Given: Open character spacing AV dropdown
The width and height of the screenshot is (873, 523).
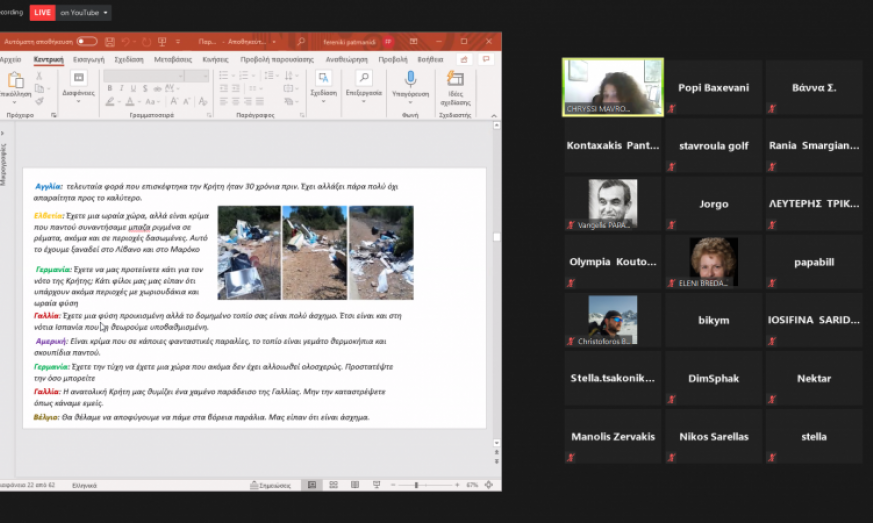Looking at the screenshot, I should tap(171, 89).
